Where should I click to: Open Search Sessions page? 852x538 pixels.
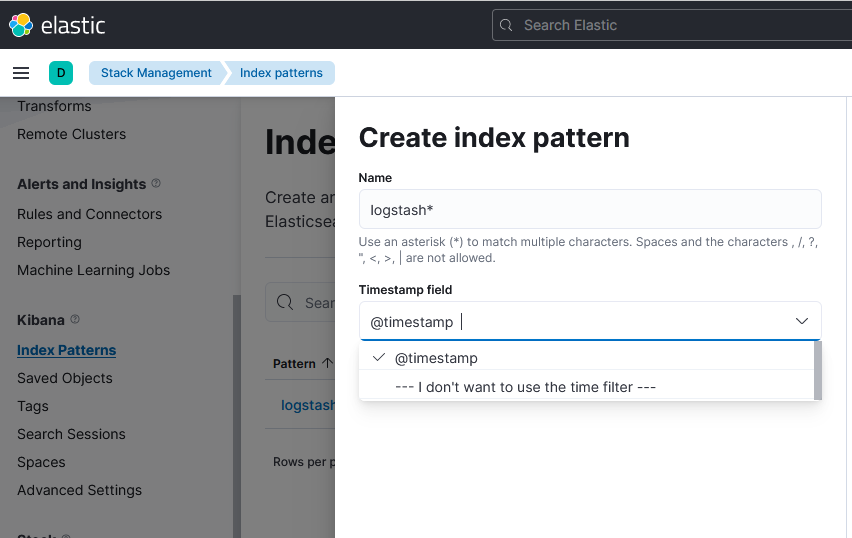tap(71, 434)
